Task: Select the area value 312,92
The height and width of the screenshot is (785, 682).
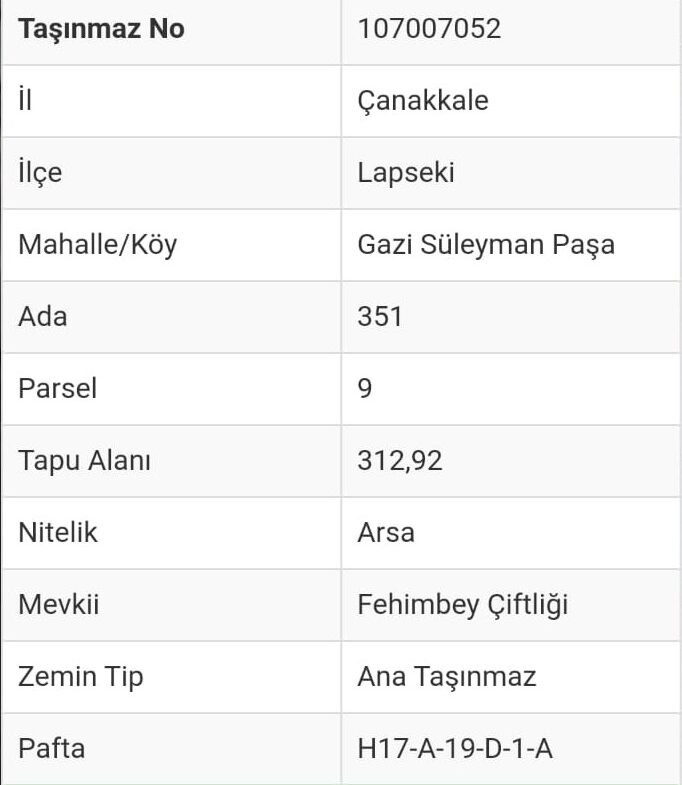Action: pyautogui.click(x=400, y=461)
